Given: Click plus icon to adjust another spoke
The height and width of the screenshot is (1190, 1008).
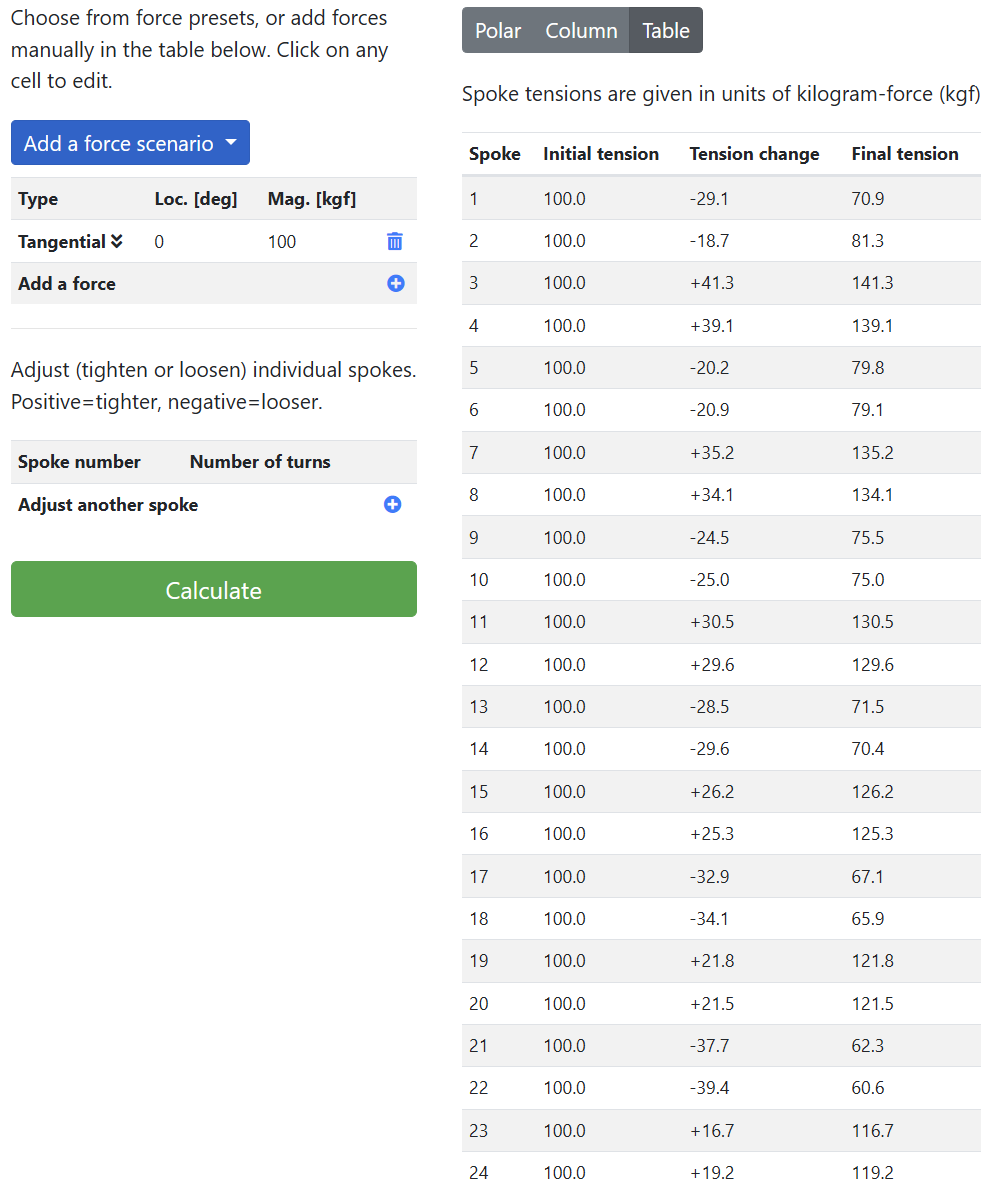Looking at the screenshot, I should [x=393, y=505].
